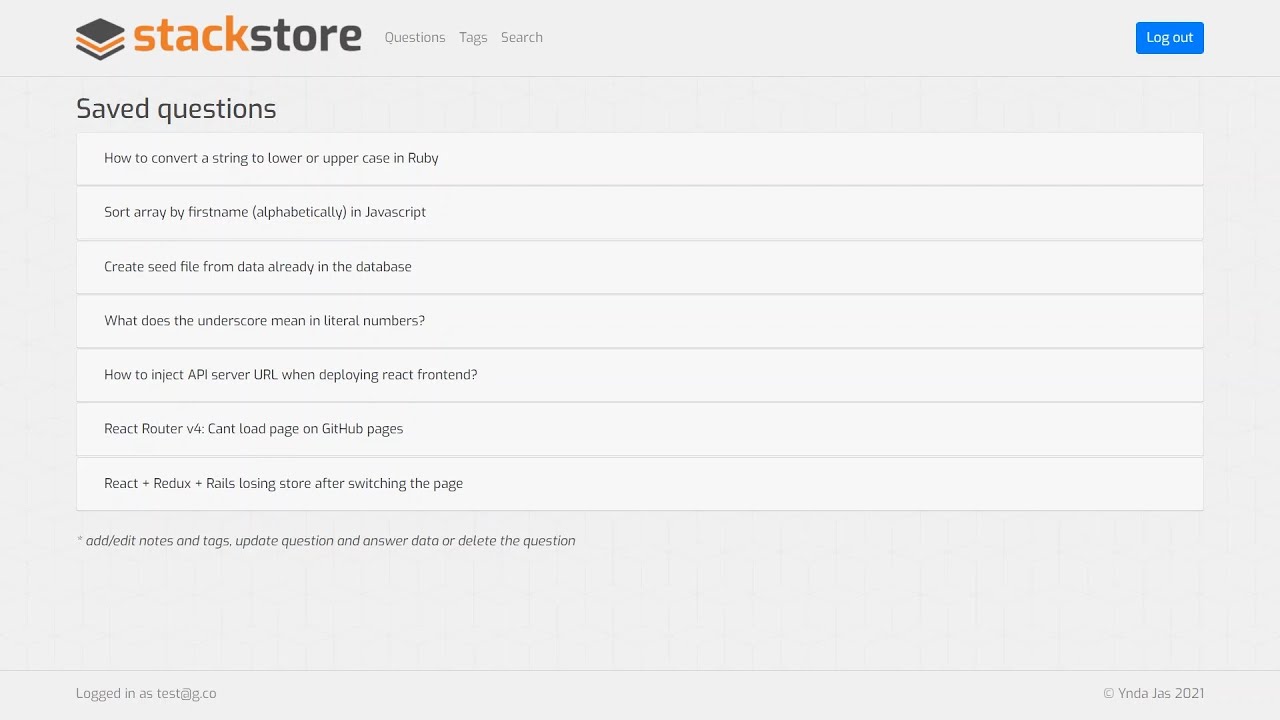The height and width of the screenshot is (720, 1280).
Task: Click the stackstore wordmark text
Action: coord(247,36)
